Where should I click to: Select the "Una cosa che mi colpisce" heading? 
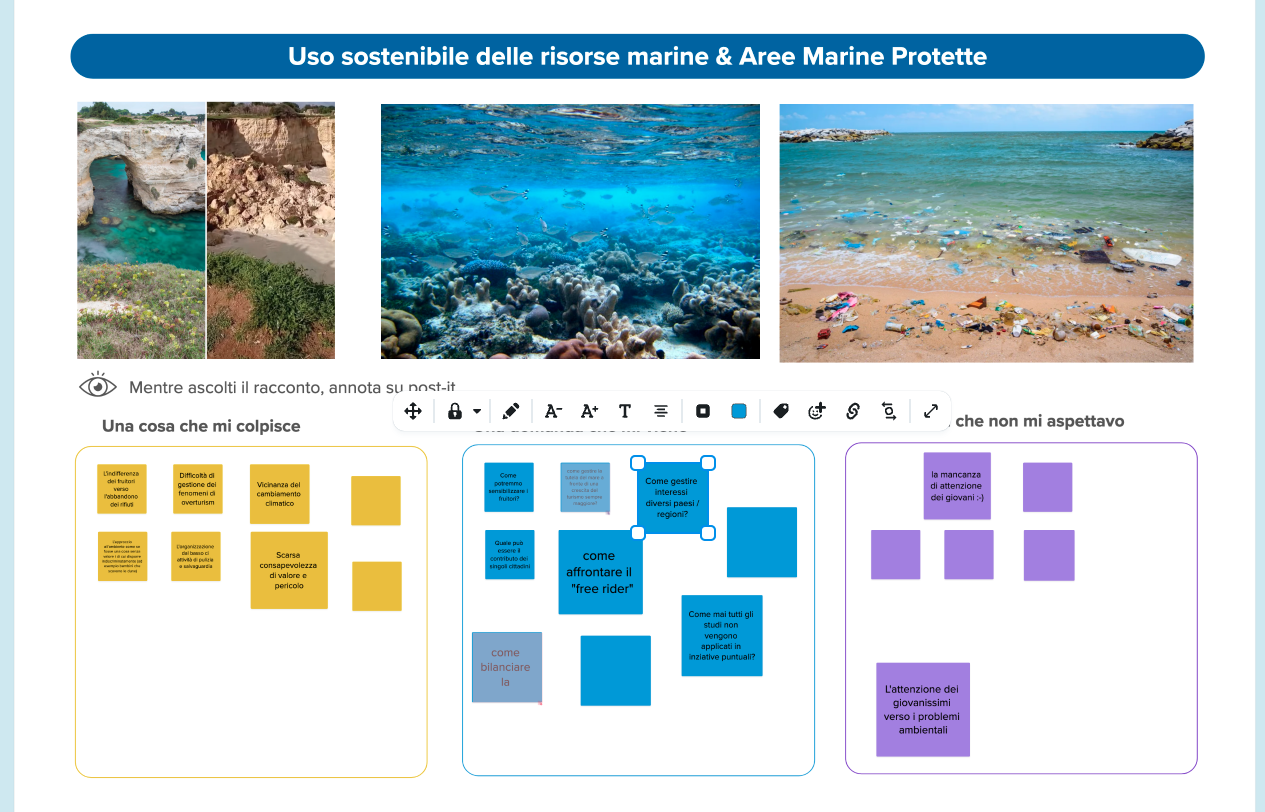click(201, 426)
